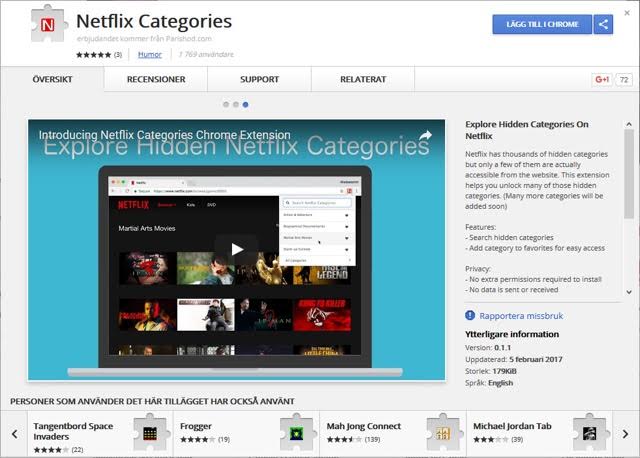Viewport: 640px width, 458px height.
Task: Click the Netflix Categories title text
Action: tap(154, 21)
